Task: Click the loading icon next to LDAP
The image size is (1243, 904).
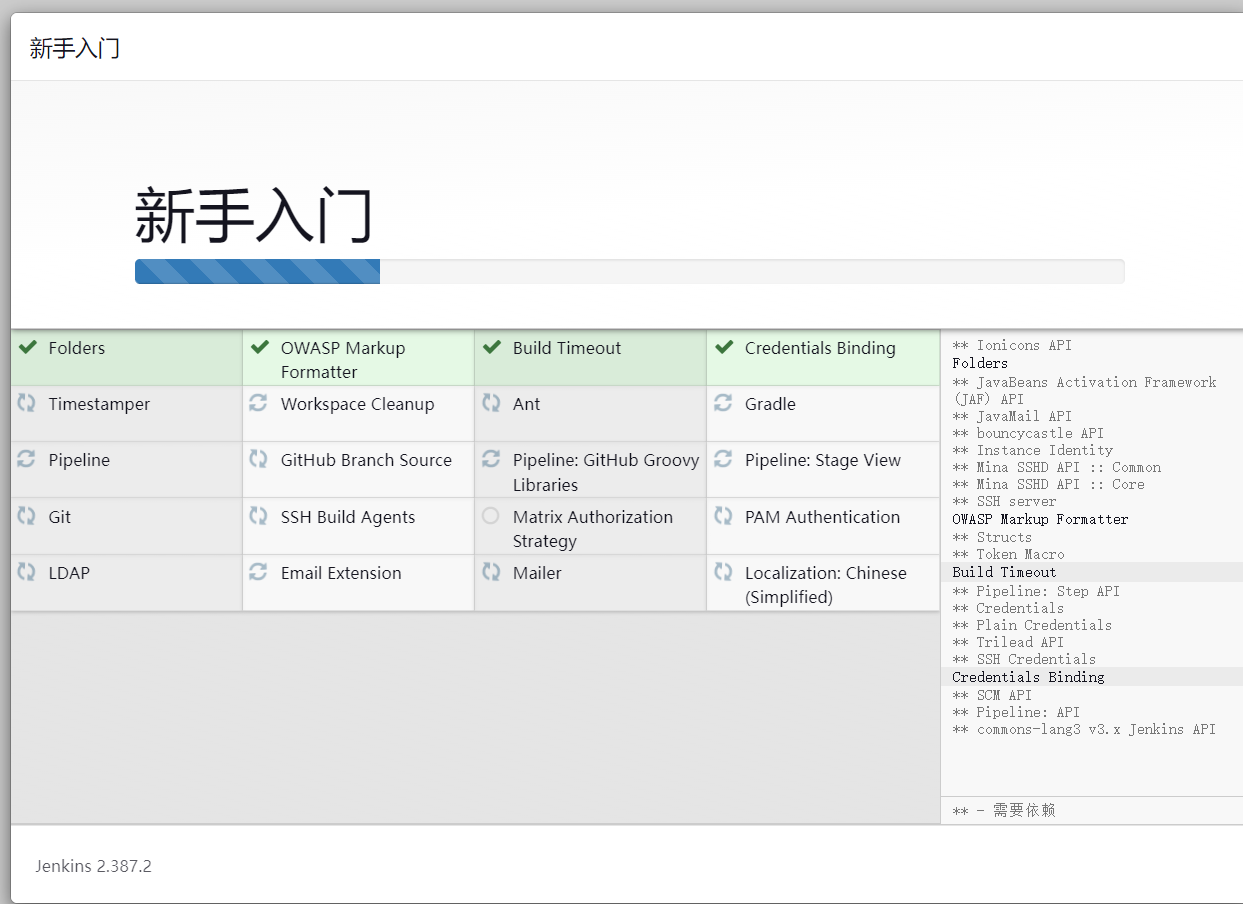Action: tap(27, 573)
